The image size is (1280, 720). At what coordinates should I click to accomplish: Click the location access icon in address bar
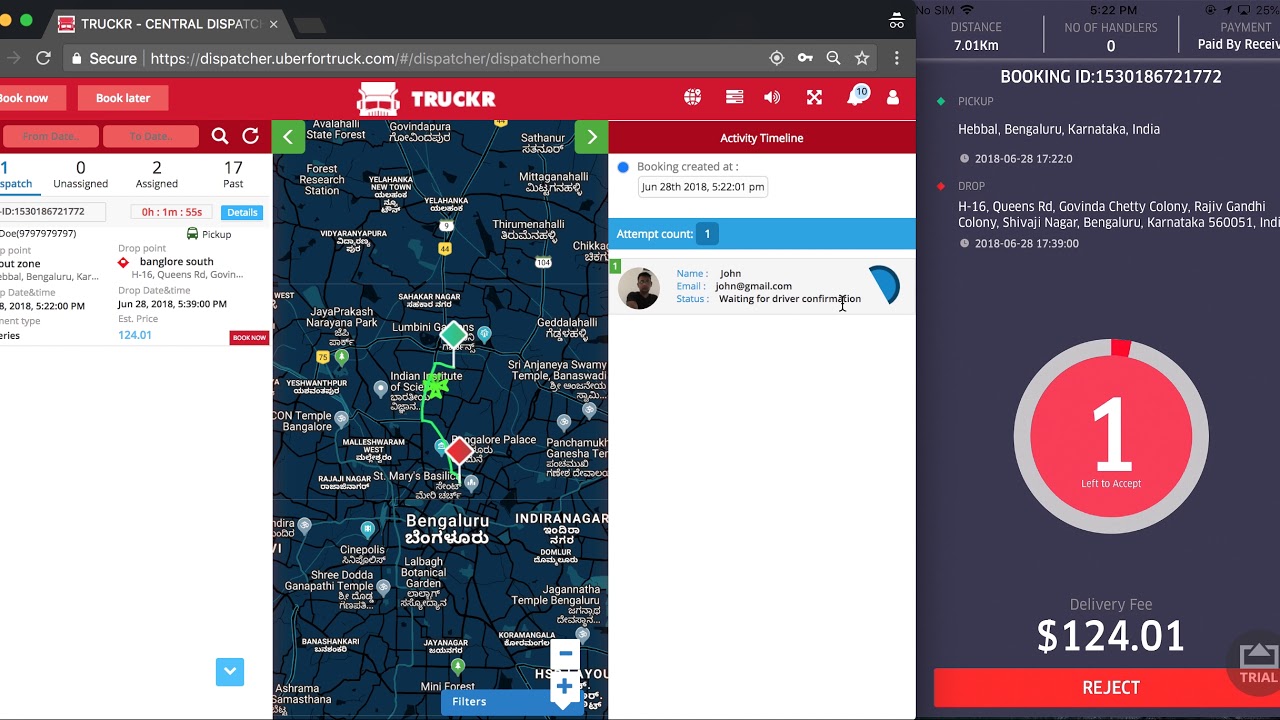click(776, 58)
